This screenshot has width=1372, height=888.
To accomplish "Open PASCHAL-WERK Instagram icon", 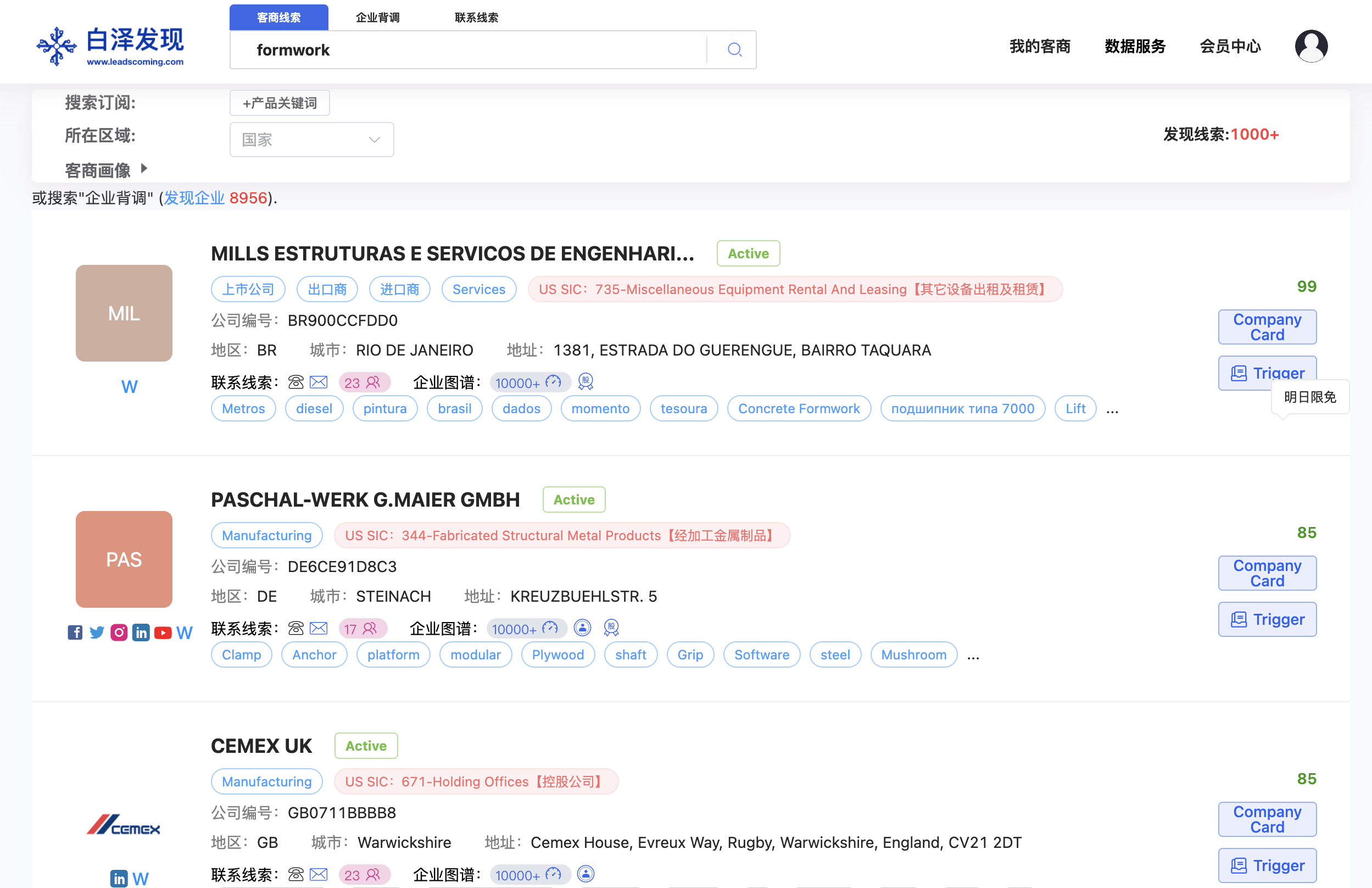I will click(119, 632).
